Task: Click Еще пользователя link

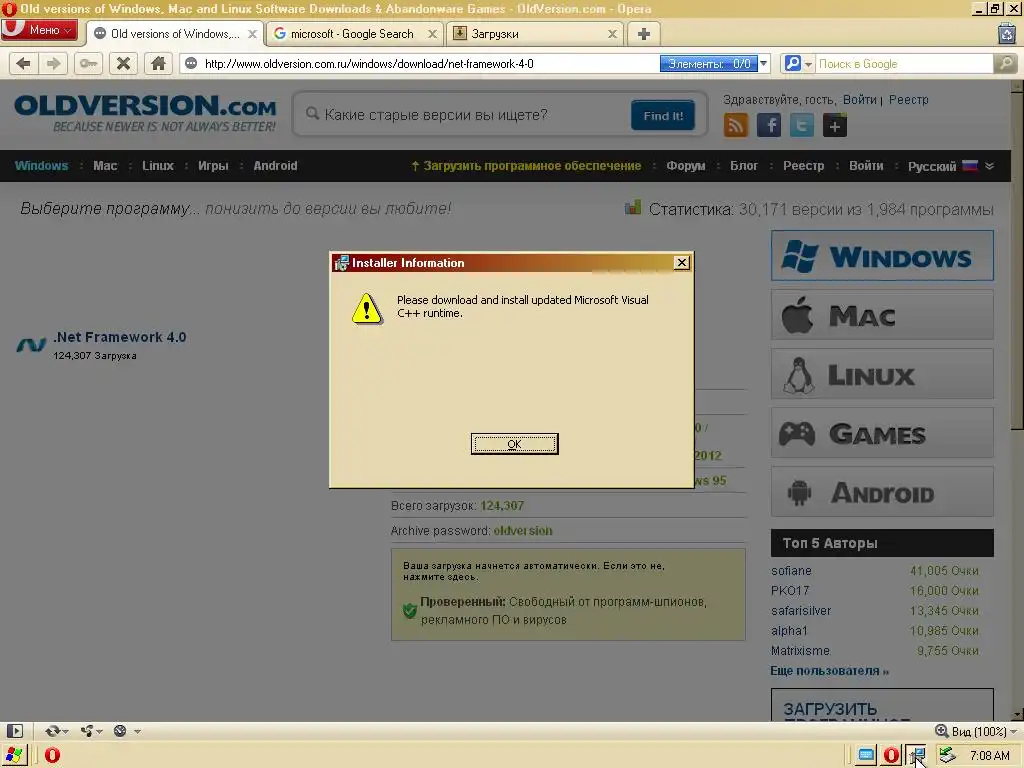Action: tap(829, 671)
